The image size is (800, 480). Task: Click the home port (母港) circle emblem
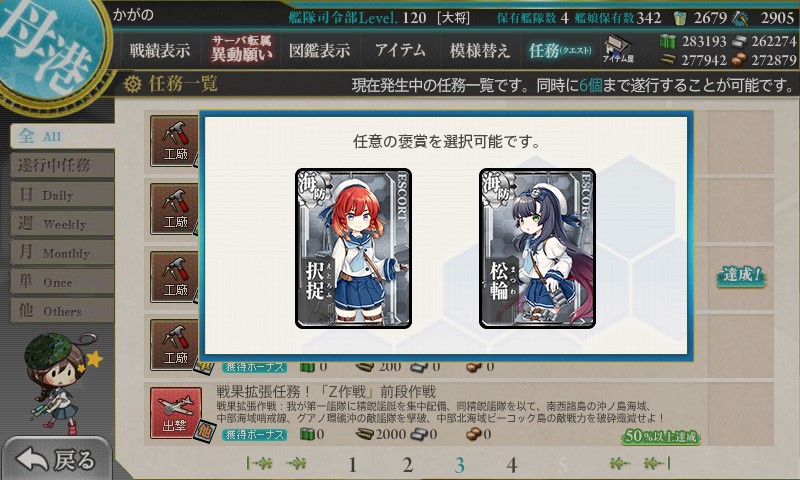pyautogui.click(x=51, y=48)
